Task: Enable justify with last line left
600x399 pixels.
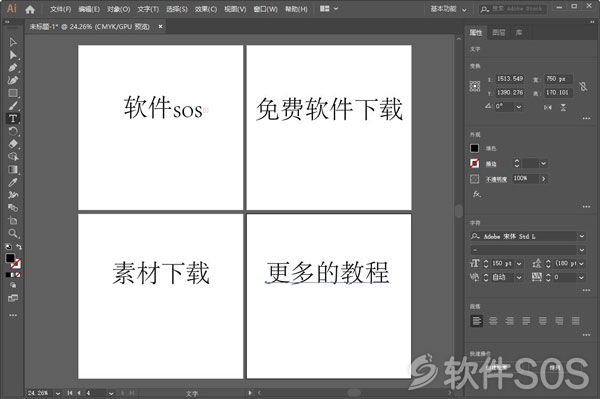Action: tap(526, 321)
